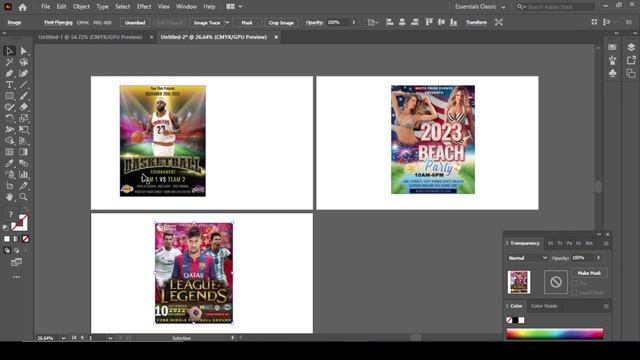Toggle Draw Behind mode
The height and width of the screenshot is (360, 640).
[16, 250]
